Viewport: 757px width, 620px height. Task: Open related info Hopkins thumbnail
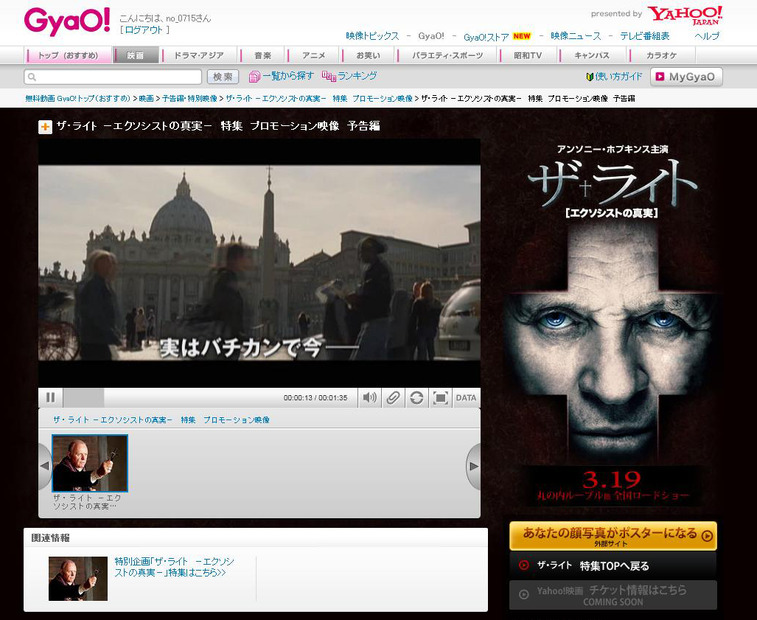[78, 578]
